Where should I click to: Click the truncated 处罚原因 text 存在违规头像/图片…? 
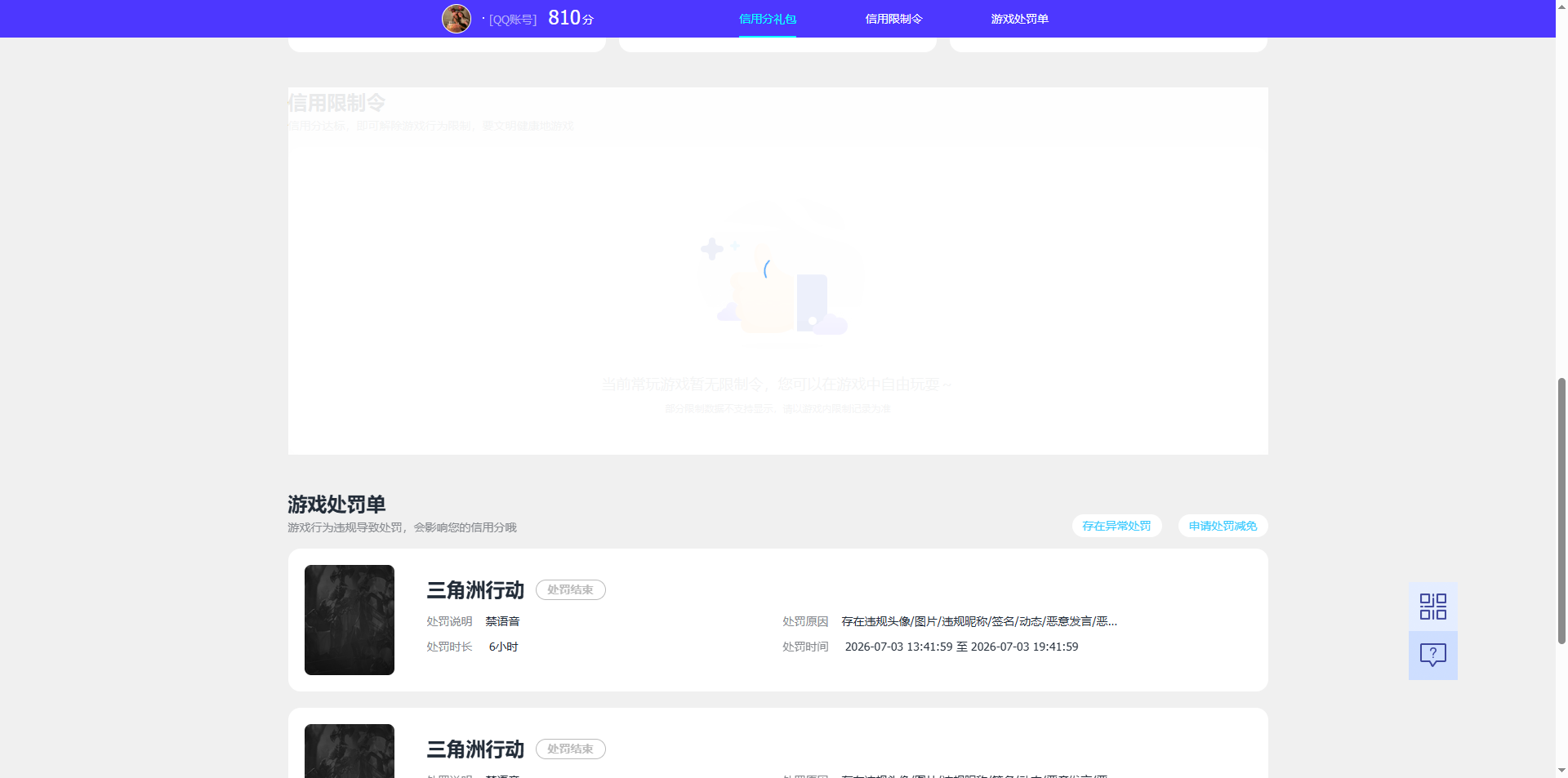[979, 621]
